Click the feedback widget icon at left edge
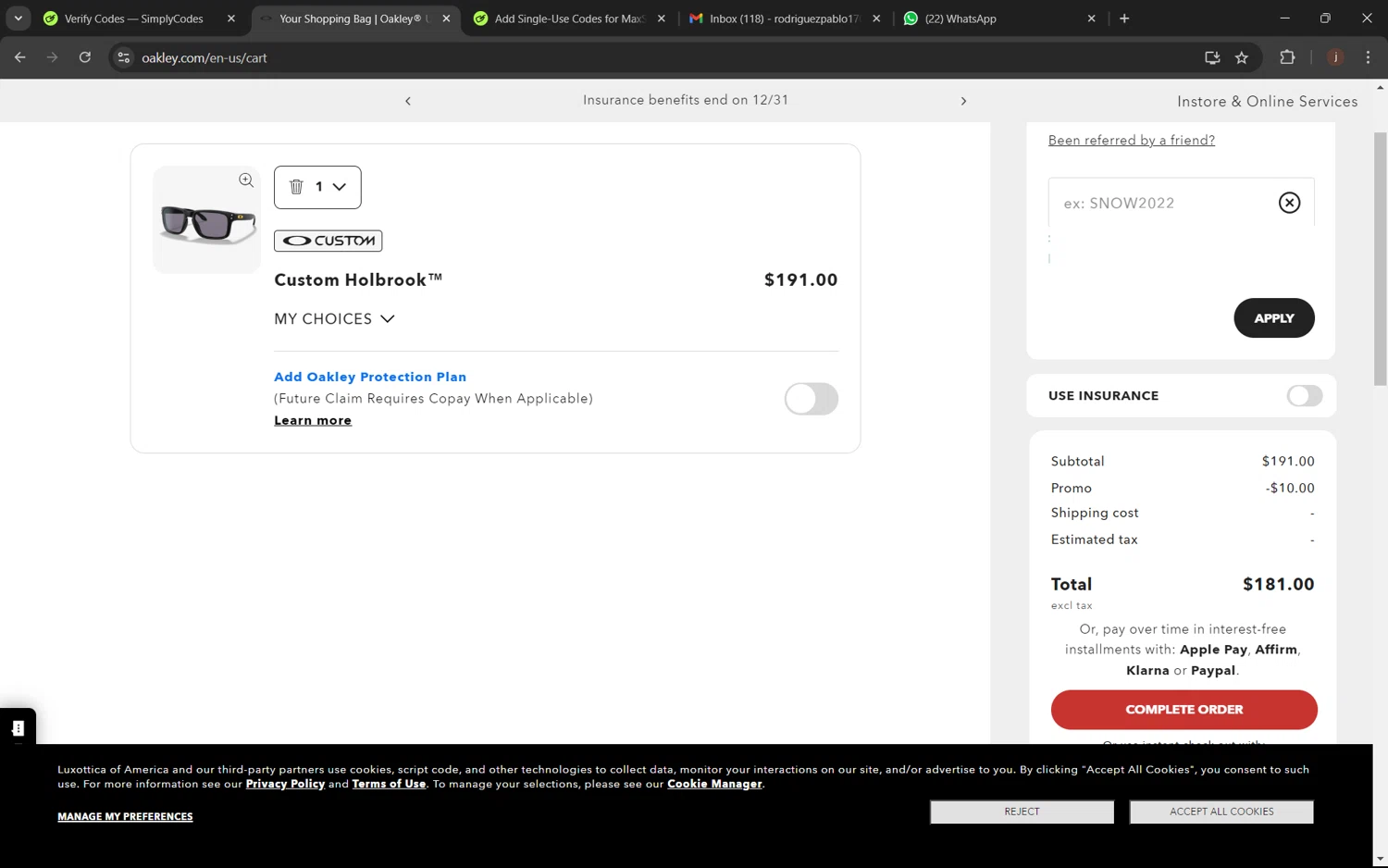1388x868 pixels. pyautogui.click(x=18, y=727)
